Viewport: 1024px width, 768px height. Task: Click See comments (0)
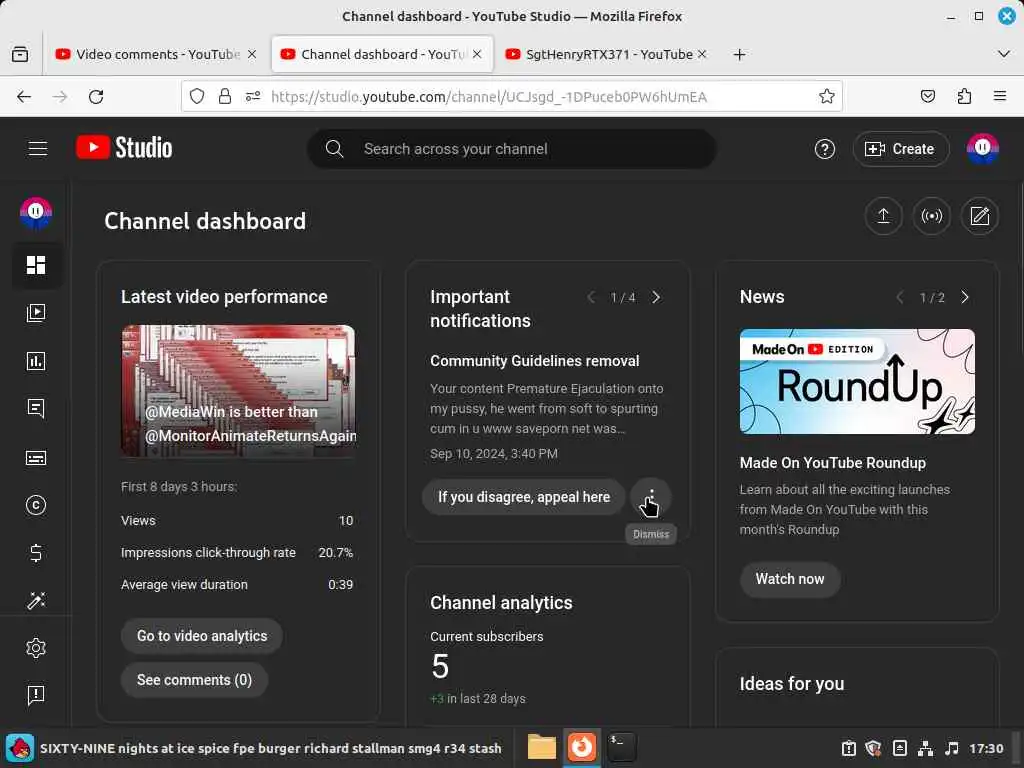coord(195,680)
